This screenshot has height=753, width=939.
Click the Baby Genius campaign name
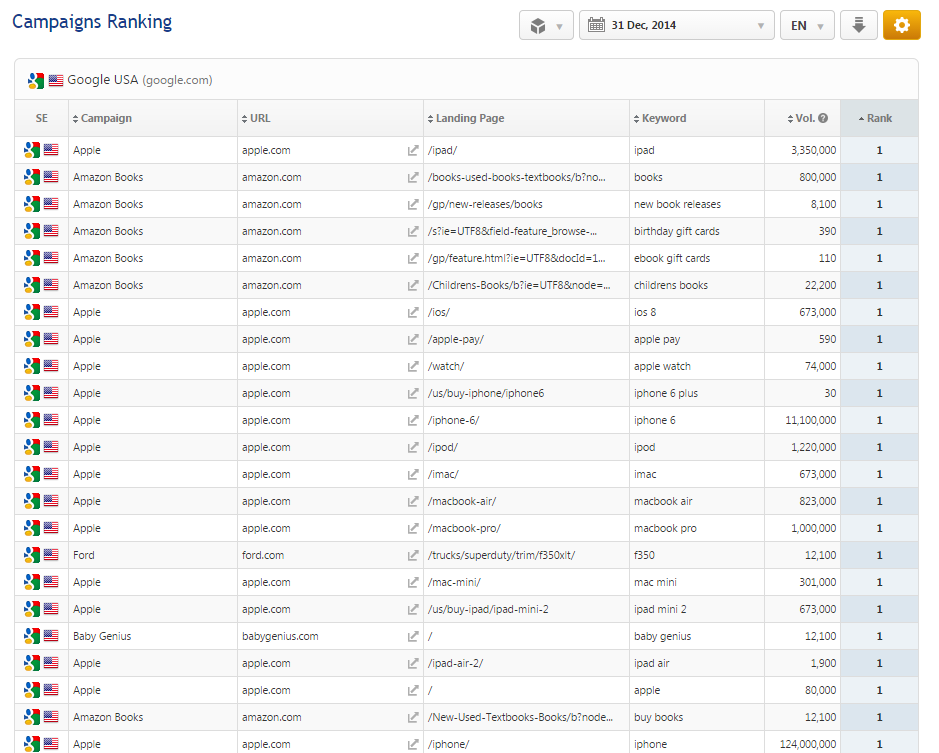[x=102, y=637]
